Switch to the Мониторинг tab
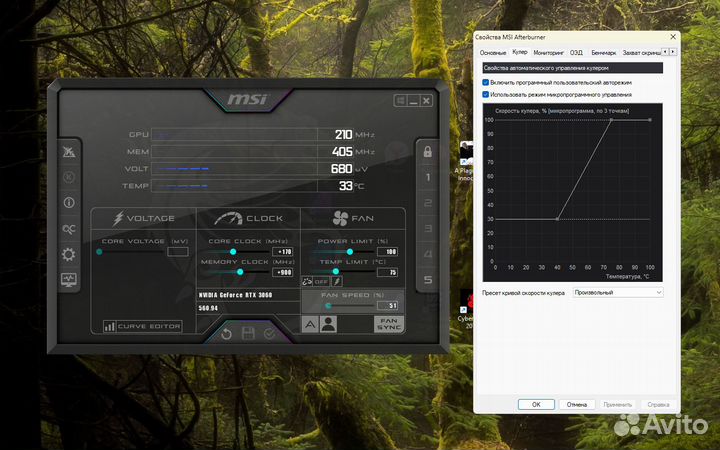The width and height of the screenshot is (720, 450). pos(548,53)
